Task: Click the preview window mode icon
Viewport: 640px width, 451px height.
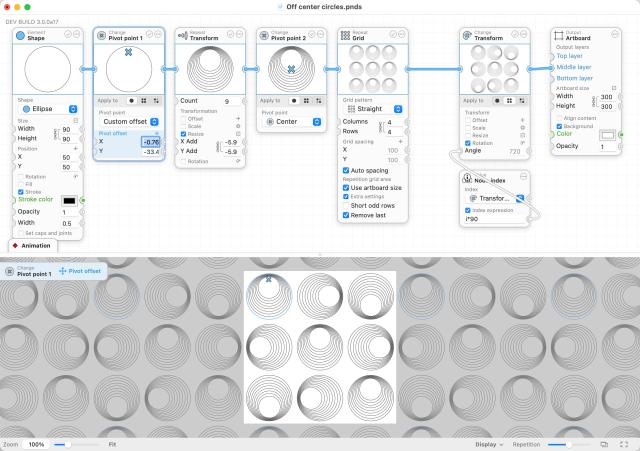Action: 604,444
